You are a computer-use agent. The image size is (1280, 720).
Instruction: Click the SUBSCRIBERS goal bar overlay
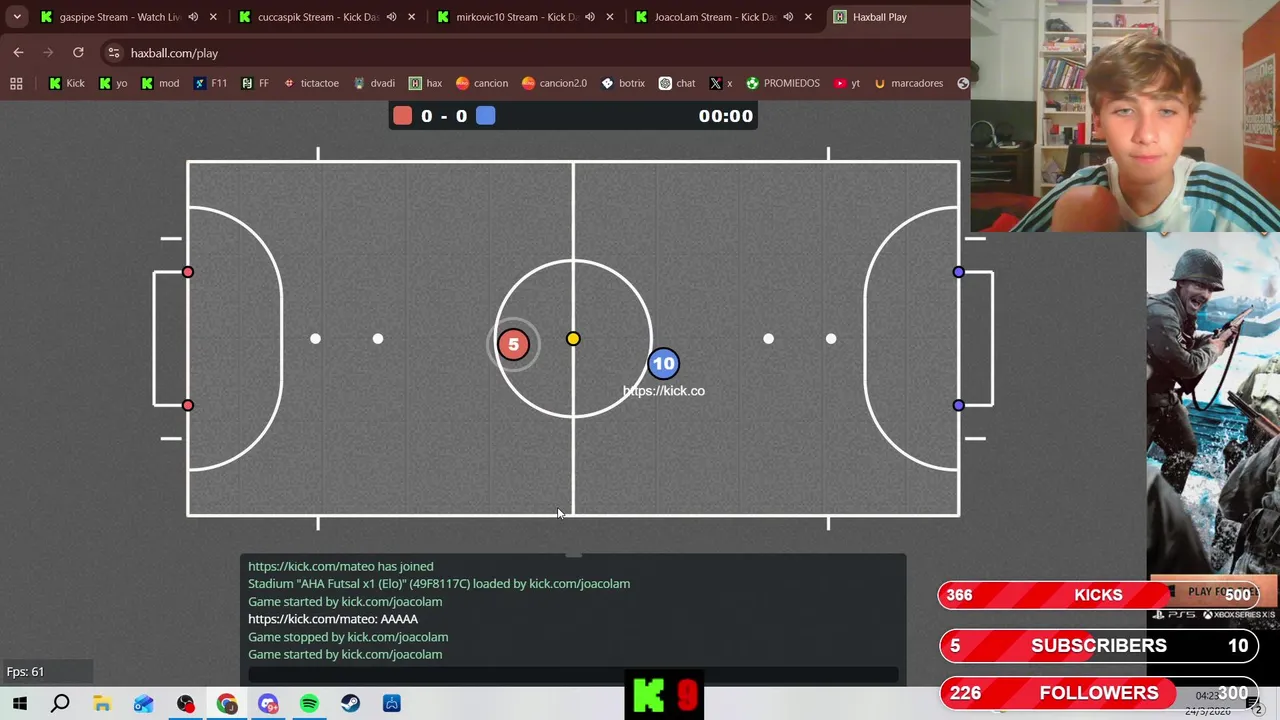point(1098,646)
